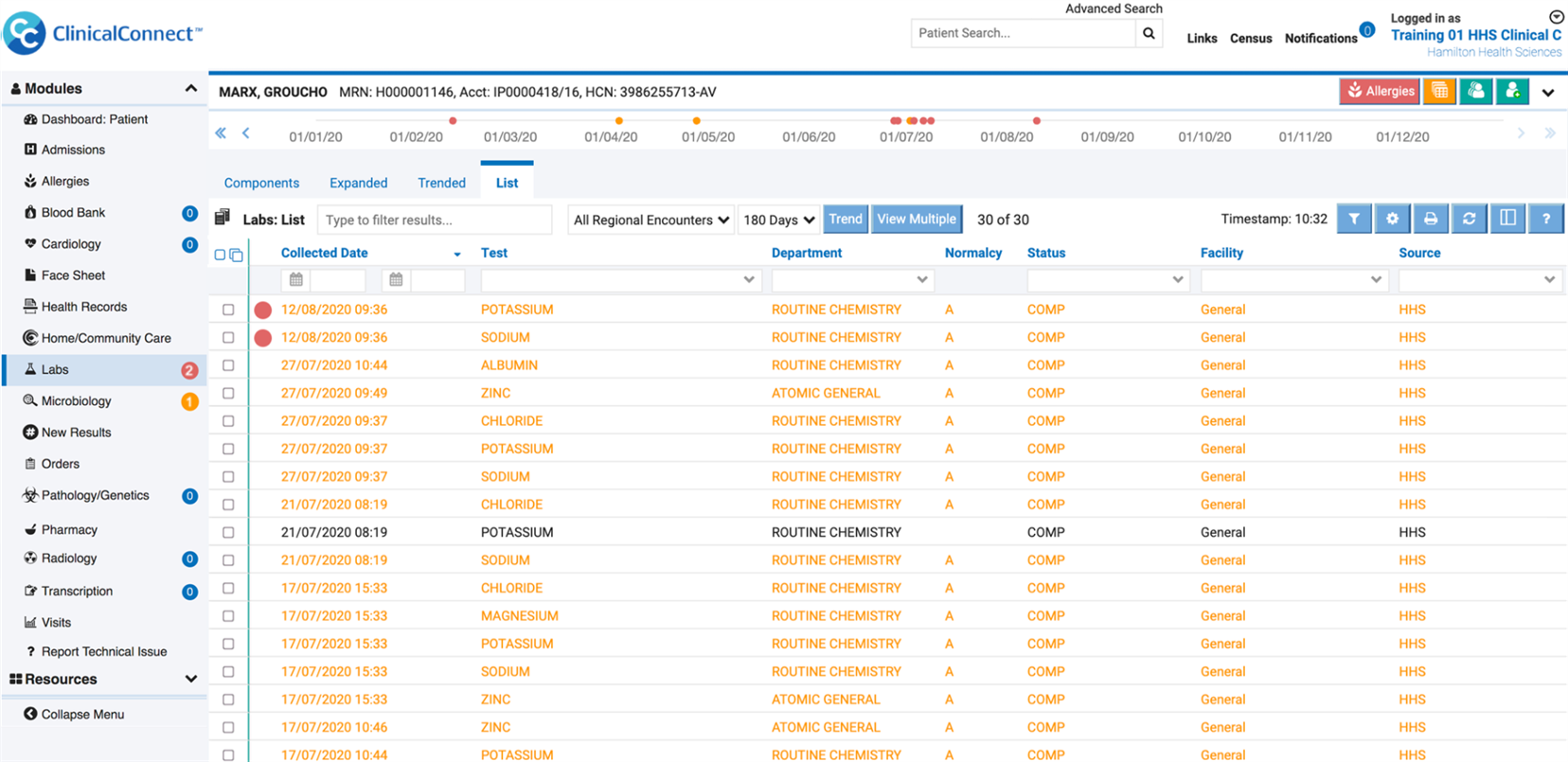The height and width of the screenshot is (762, 1568).
Task: Click the Labs red count badge
Action: point(189,370)
